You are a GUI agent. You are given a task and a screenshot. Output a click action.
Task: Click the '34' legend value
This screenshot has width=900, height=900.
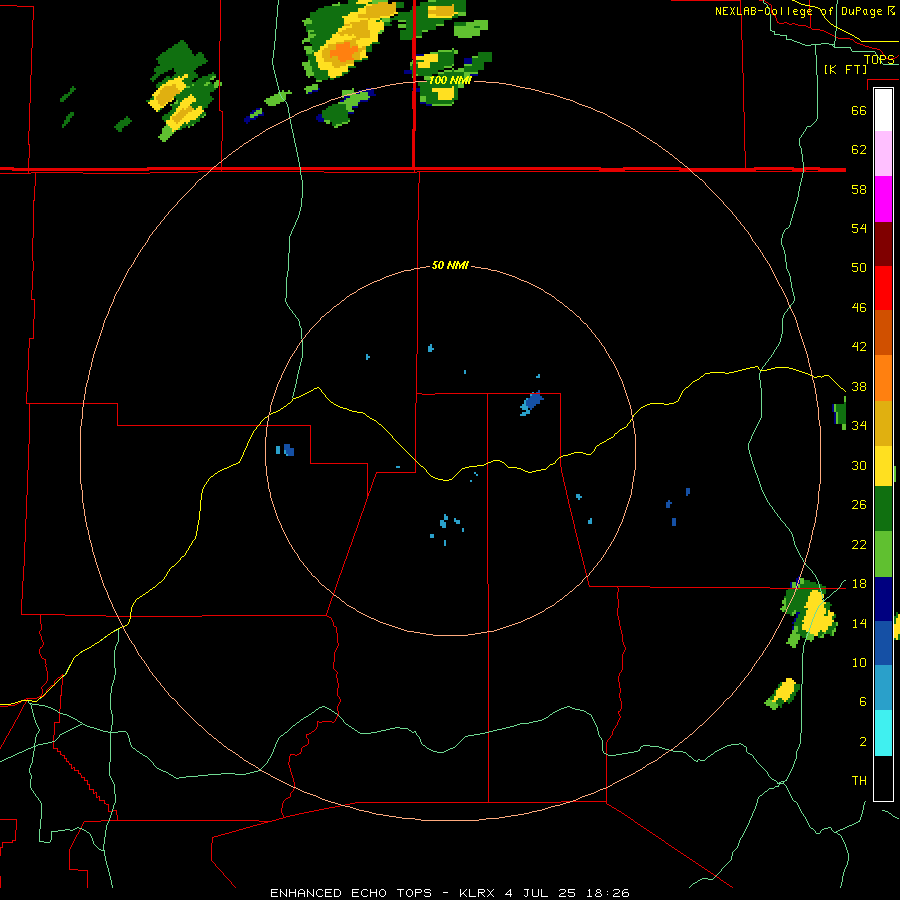(x=859, y=426)
